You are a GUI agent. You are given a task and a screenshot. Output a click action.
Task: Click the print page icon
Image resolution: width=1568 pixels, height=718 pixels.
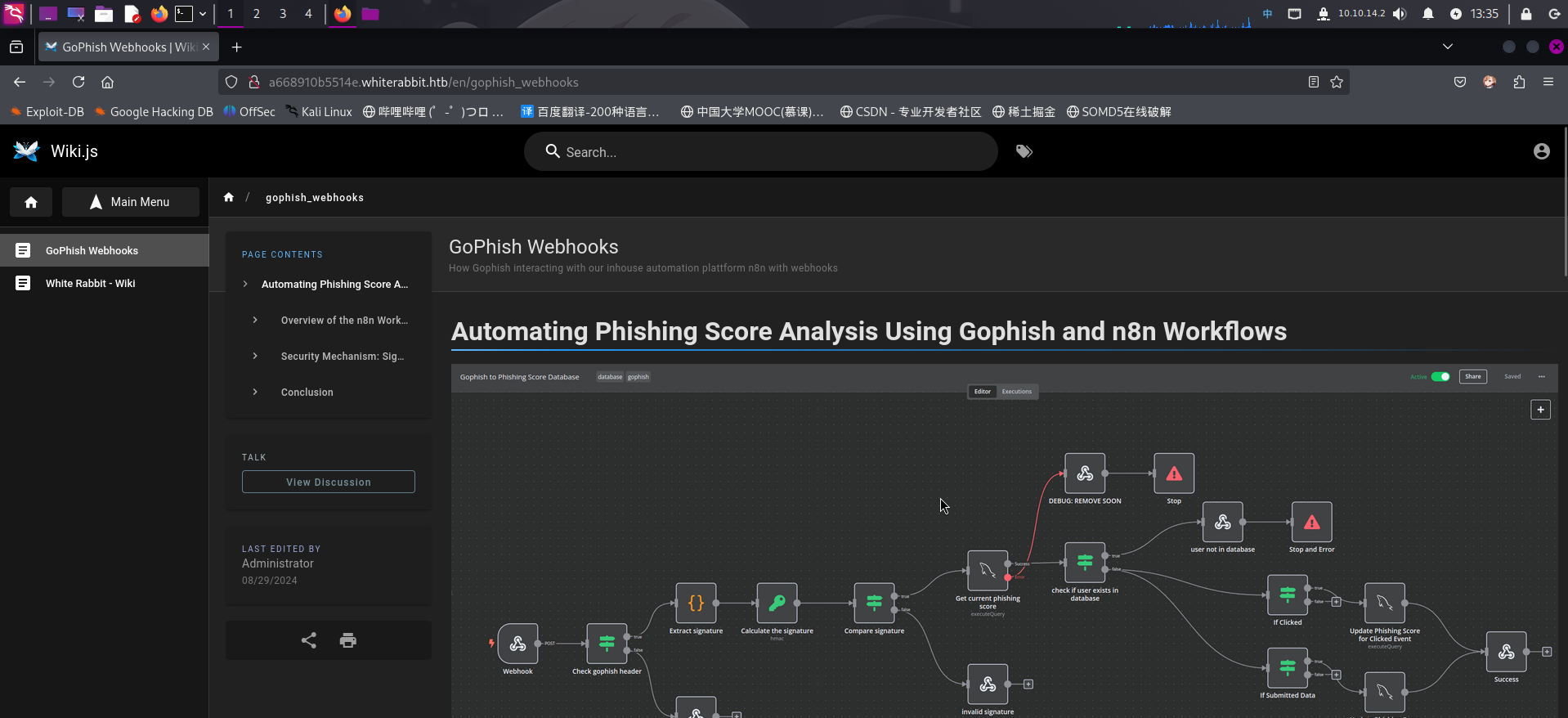click(348, 640)
